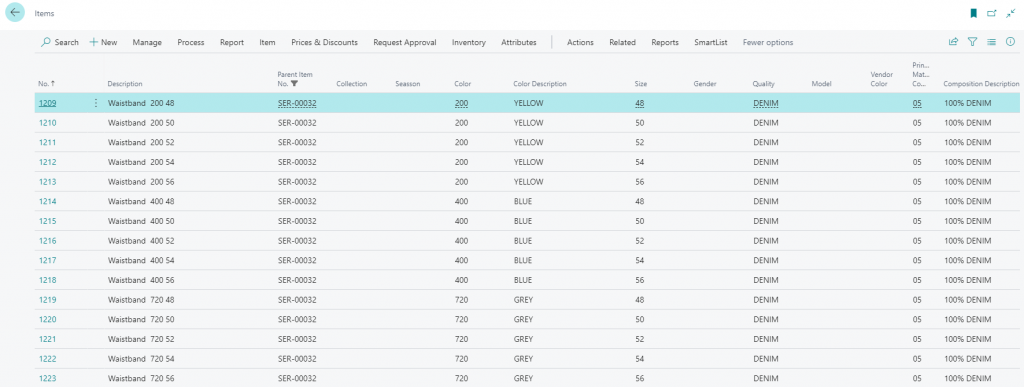Select Waistband 400 48 description cell
This screenshot has height=387, width=1024.
(x=141, y=202)
